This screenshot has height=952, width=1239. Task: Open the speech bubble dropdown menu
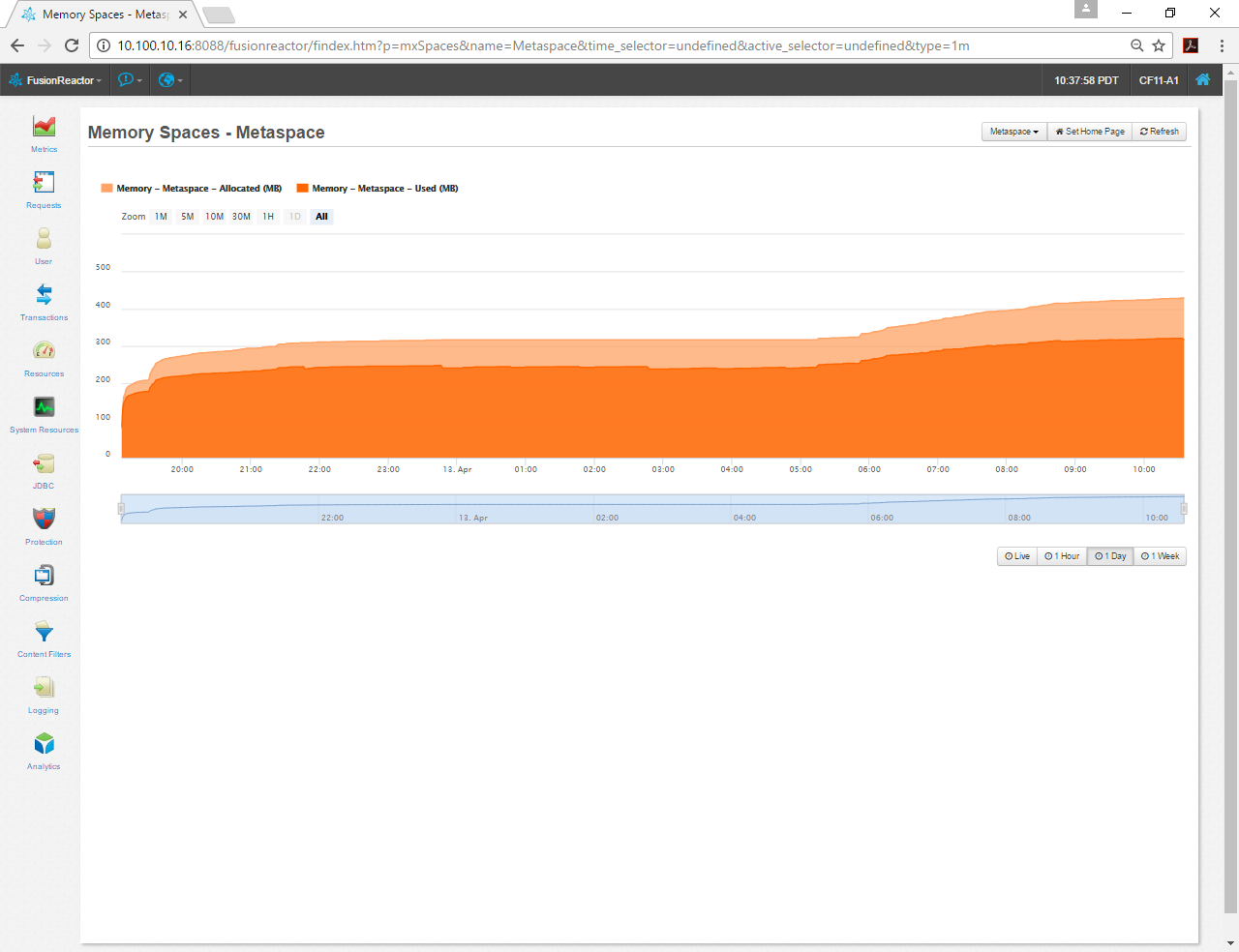click(130, 80)
